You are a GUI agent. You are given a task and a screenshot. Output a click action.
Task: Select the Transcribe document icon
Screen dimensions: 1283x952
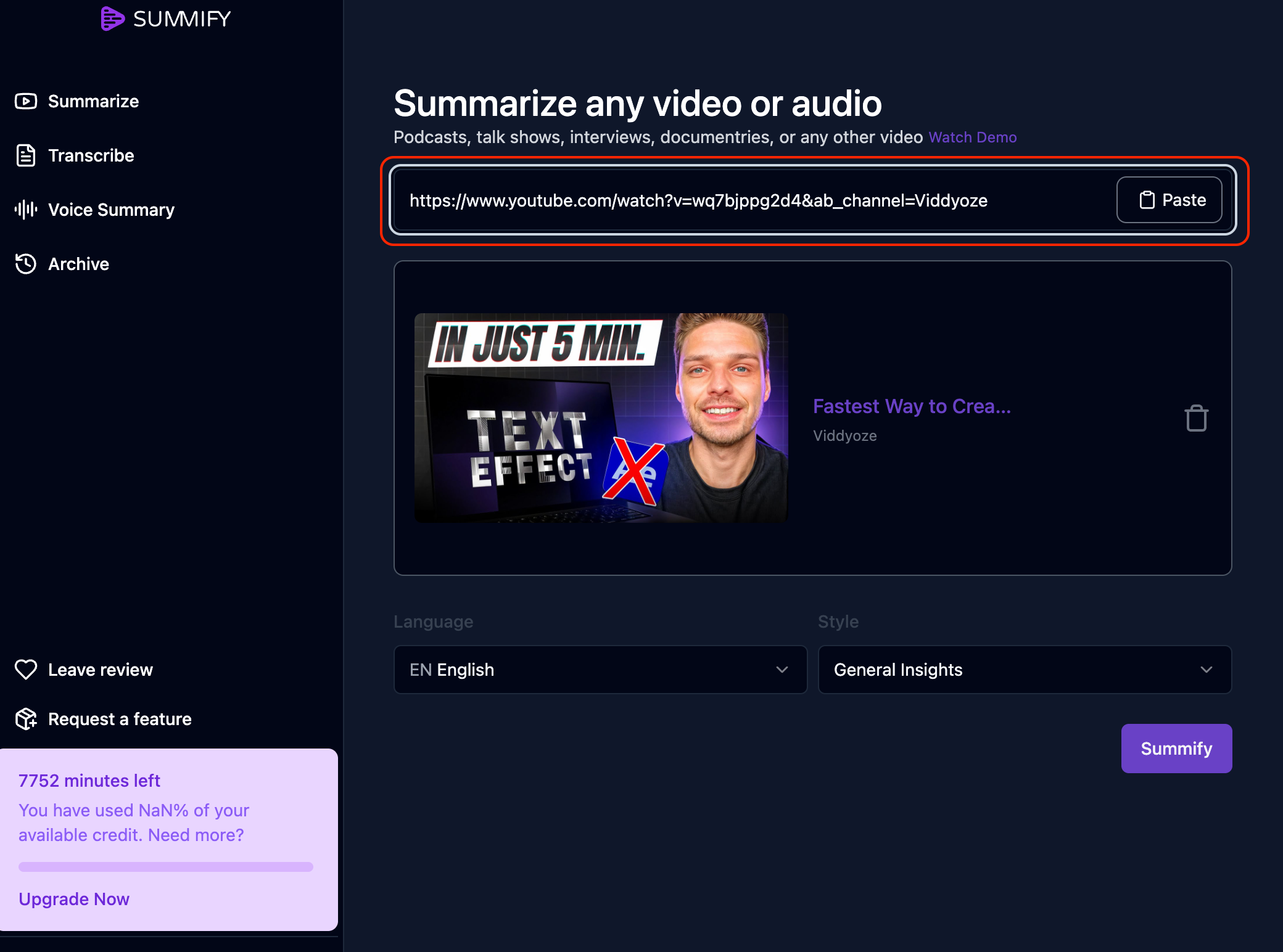tap(26, 155)
